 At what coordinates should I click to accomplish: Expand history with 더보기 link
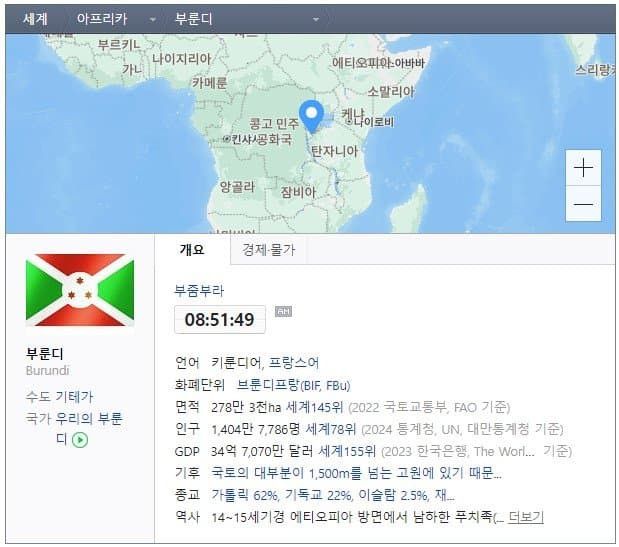click(x=526, y=516)
